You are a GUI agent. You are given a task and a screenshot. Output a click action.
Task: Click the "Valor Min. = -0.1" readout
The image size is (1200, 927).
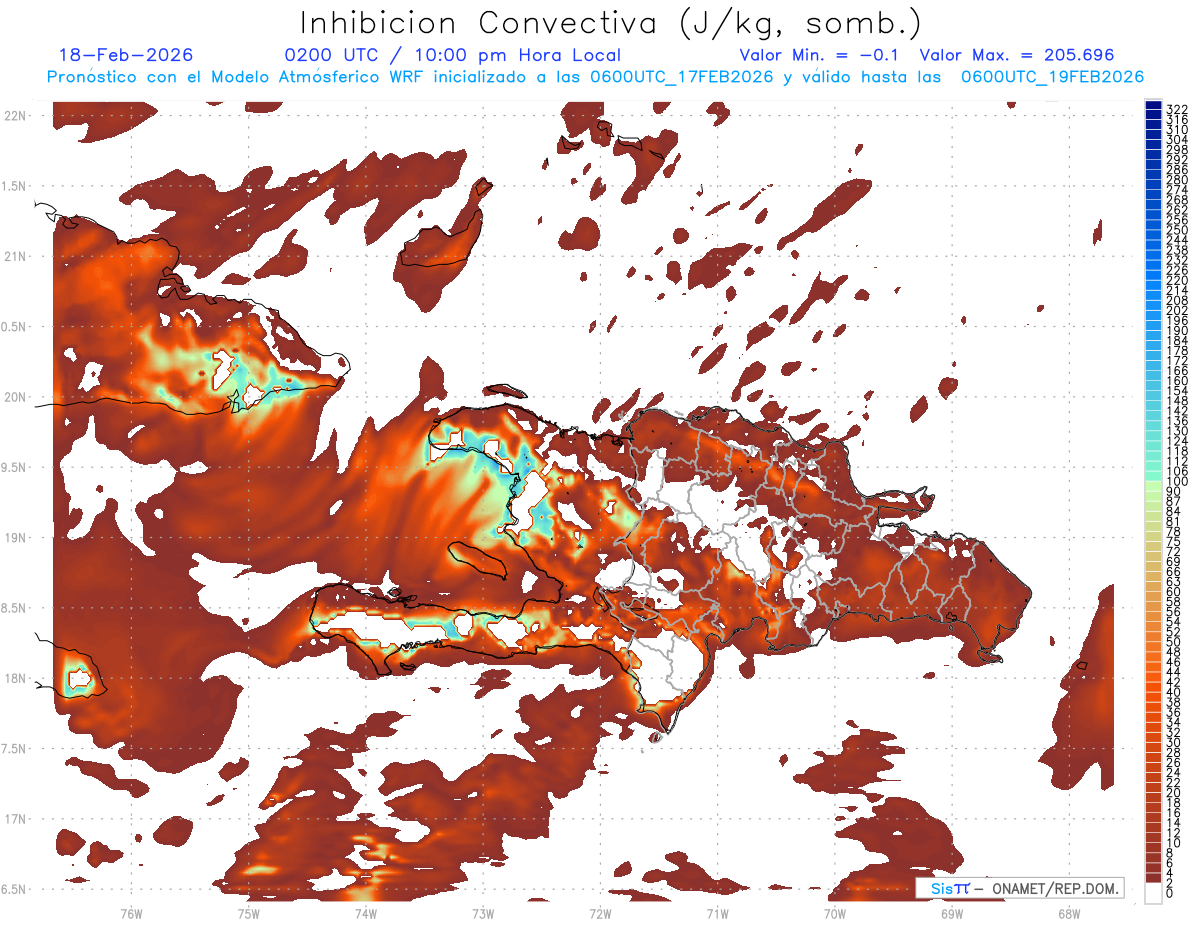tap(819, 56)
